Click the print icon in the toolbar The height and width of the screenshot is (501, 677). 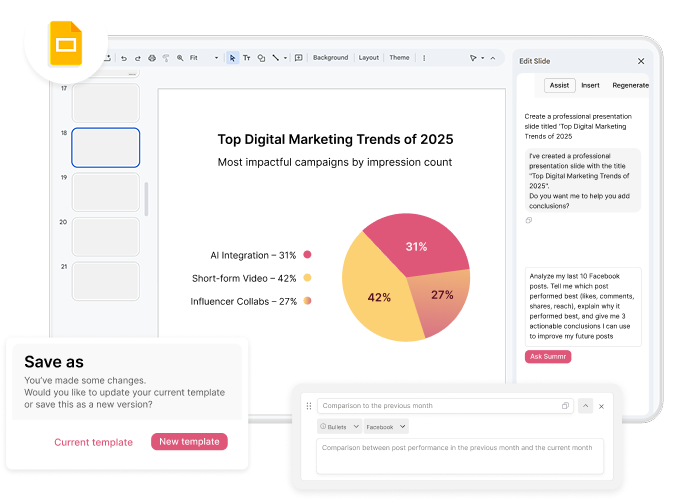pyautogui.click(x=151, y=58)
